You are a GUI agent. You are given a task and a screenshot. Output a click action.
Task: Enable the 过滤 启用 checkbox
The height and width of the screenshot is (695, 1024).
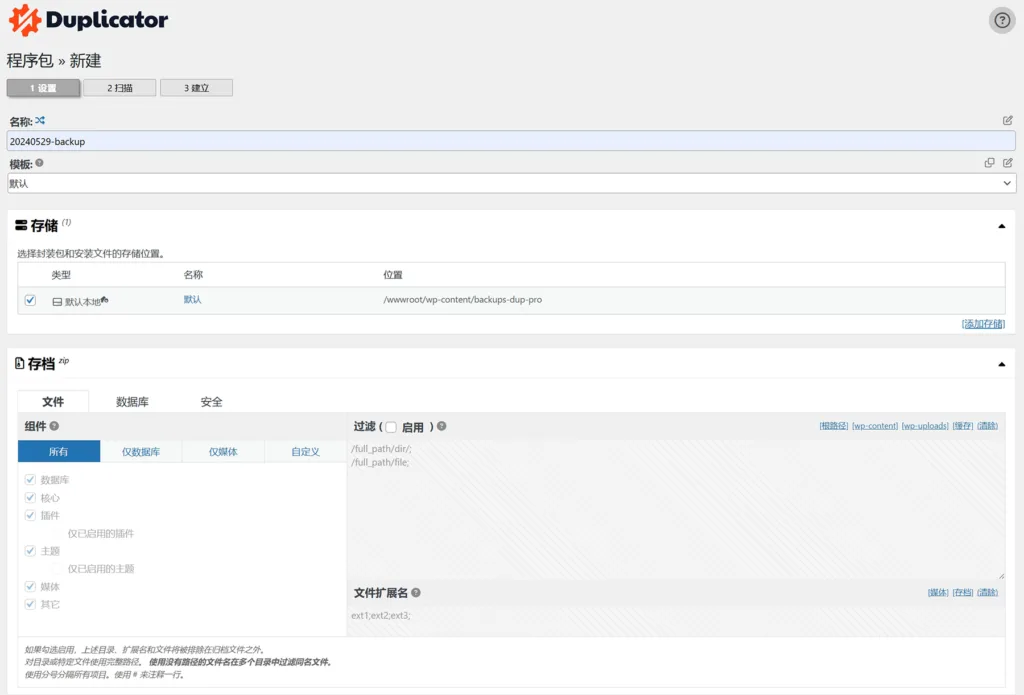click(x=391, y=427)
